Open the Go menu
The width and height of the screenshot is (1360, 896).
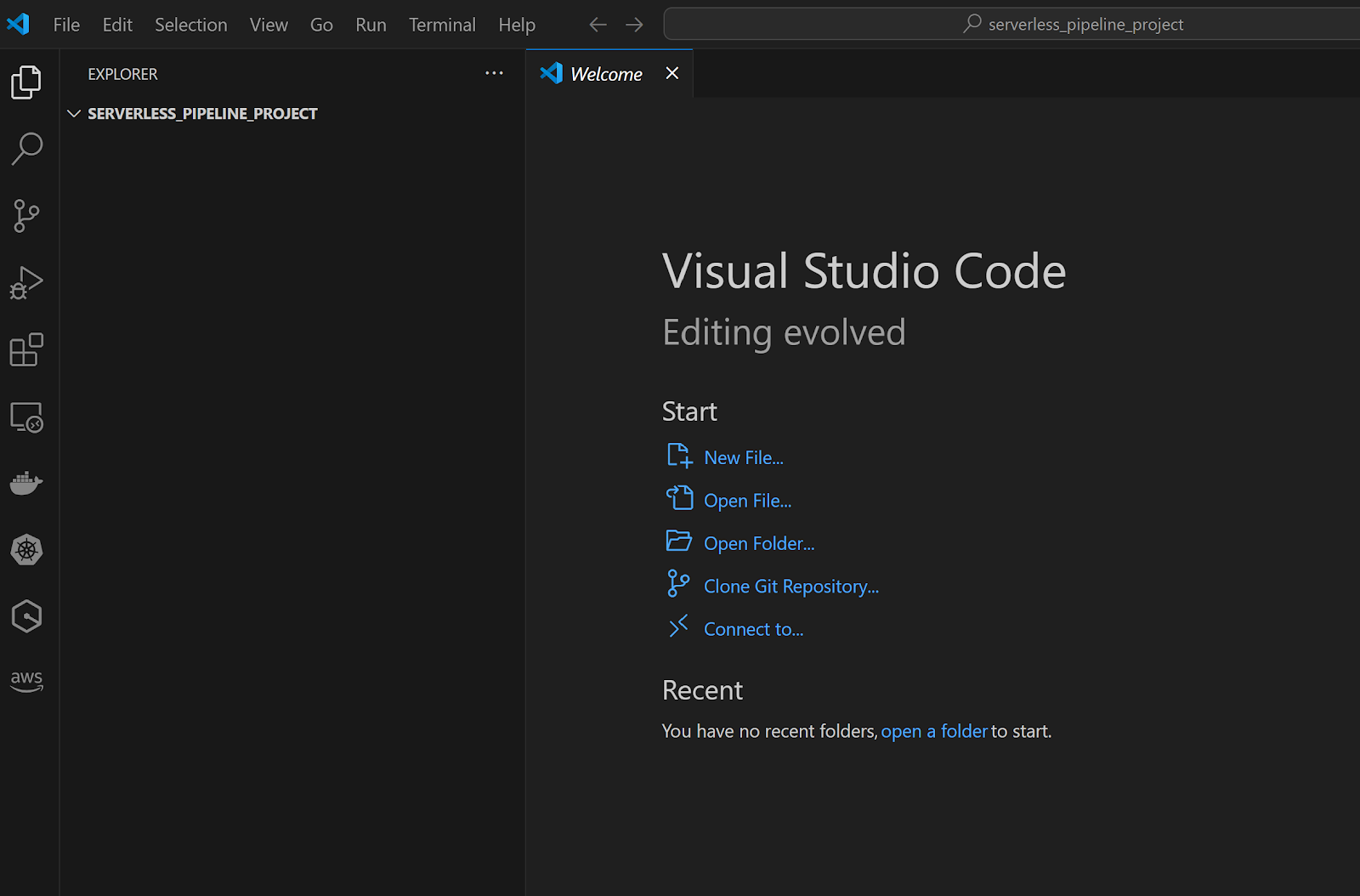pyautogui.click(x=321, y=25)
